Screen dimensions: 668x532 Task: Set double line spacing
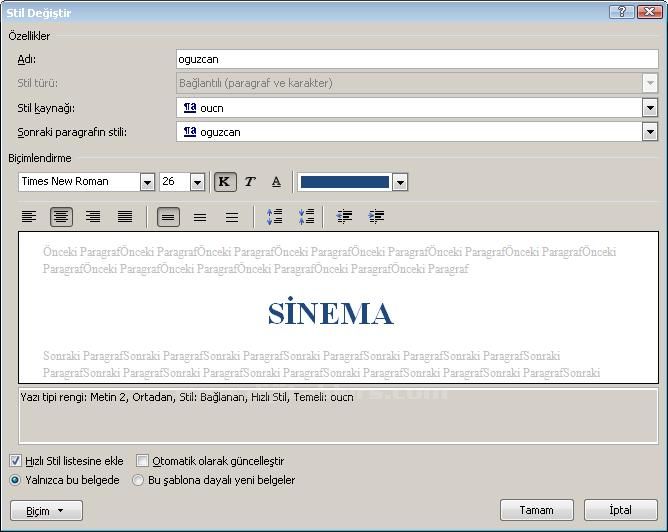click(x=232, y=217)
